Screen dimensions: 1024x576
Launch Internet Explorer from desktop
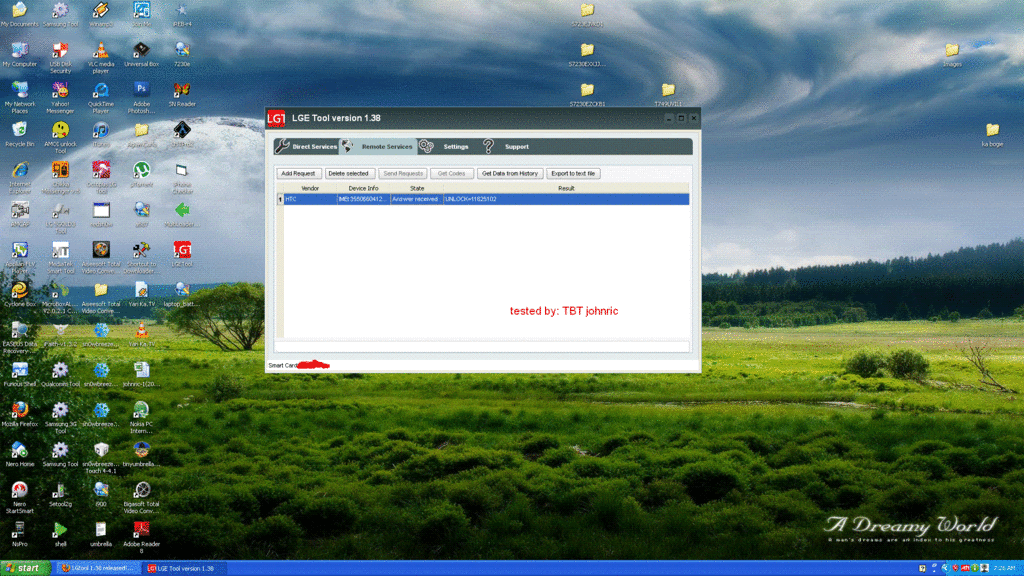[20, 178]
